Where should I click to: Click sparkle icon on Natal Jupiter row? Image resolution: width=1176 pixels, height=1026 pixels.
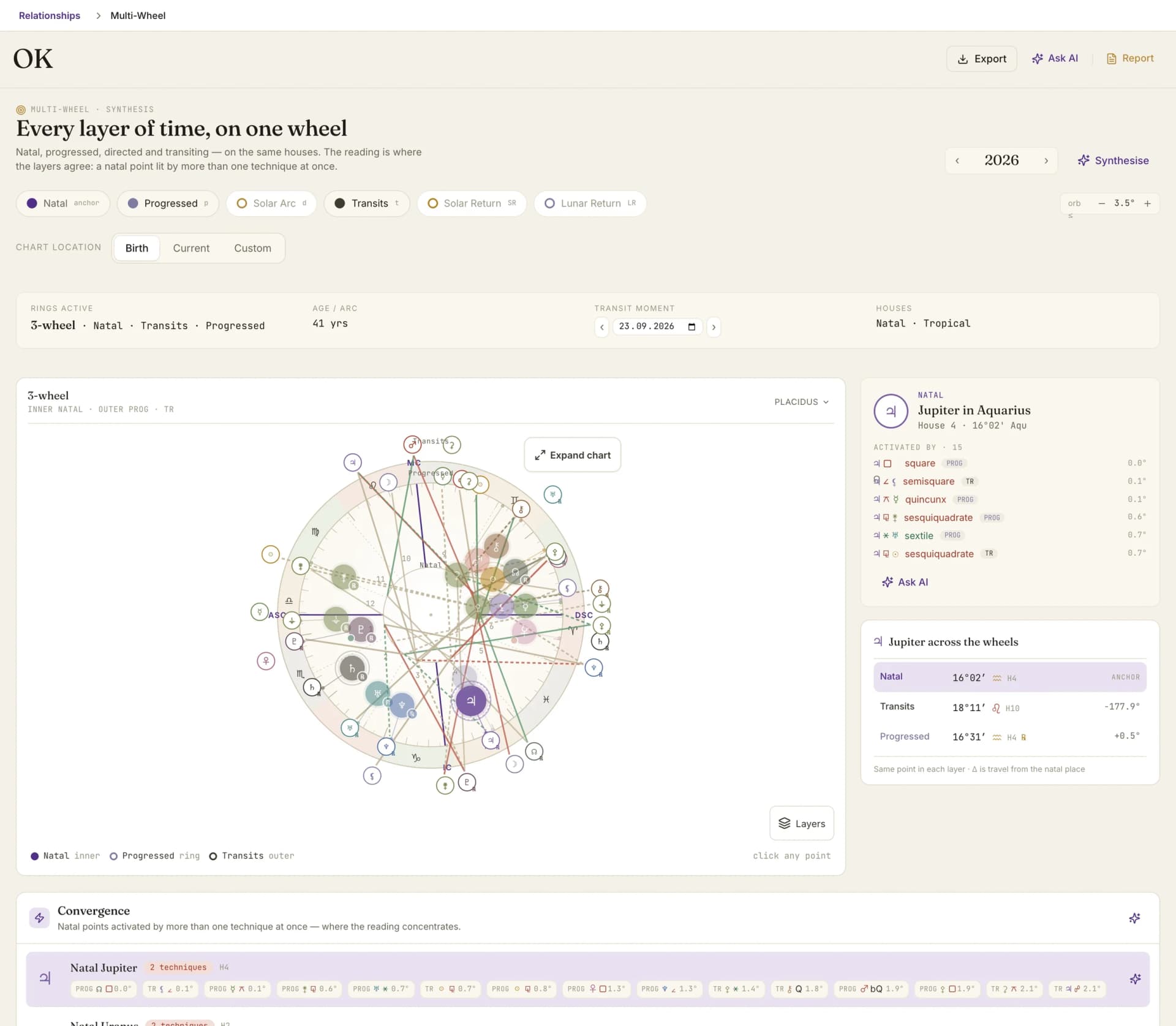pyautogui.click(x=1135, y=979)
